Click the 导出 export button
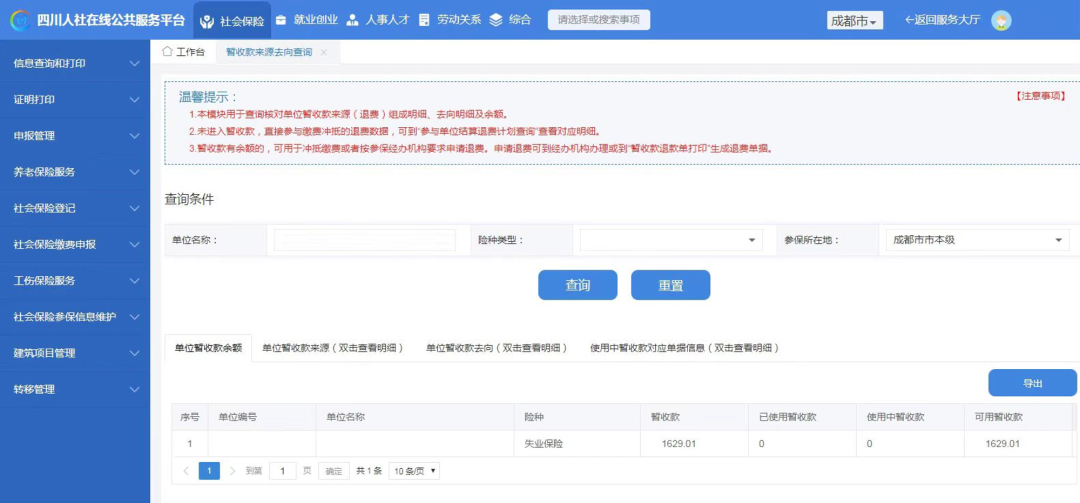This screenshot has height=503, width=1080. pyautogui.click(x=1032, y=383)
